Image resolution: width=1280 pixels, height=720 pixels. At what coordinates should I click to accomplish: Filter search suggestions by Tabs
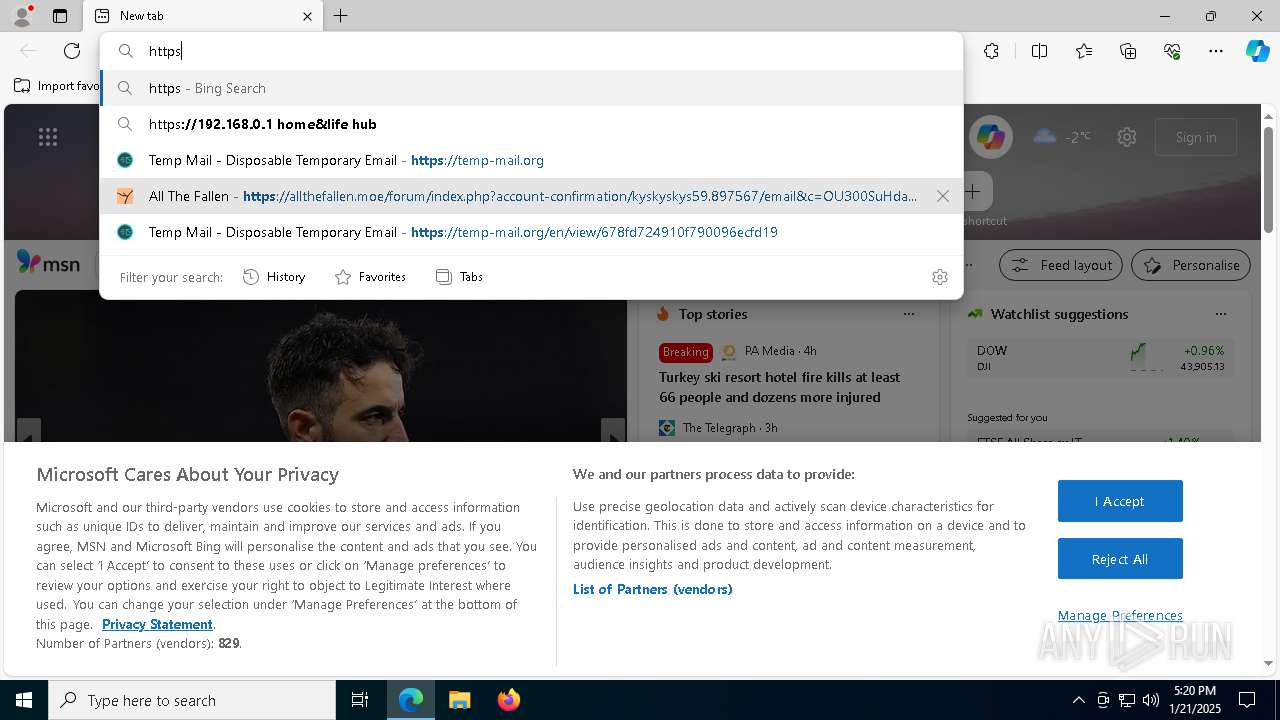click(459, 277)
